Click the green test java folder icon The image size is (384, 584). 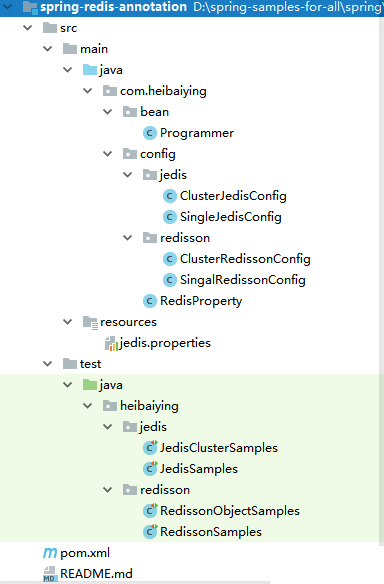(x=90, y=385)
